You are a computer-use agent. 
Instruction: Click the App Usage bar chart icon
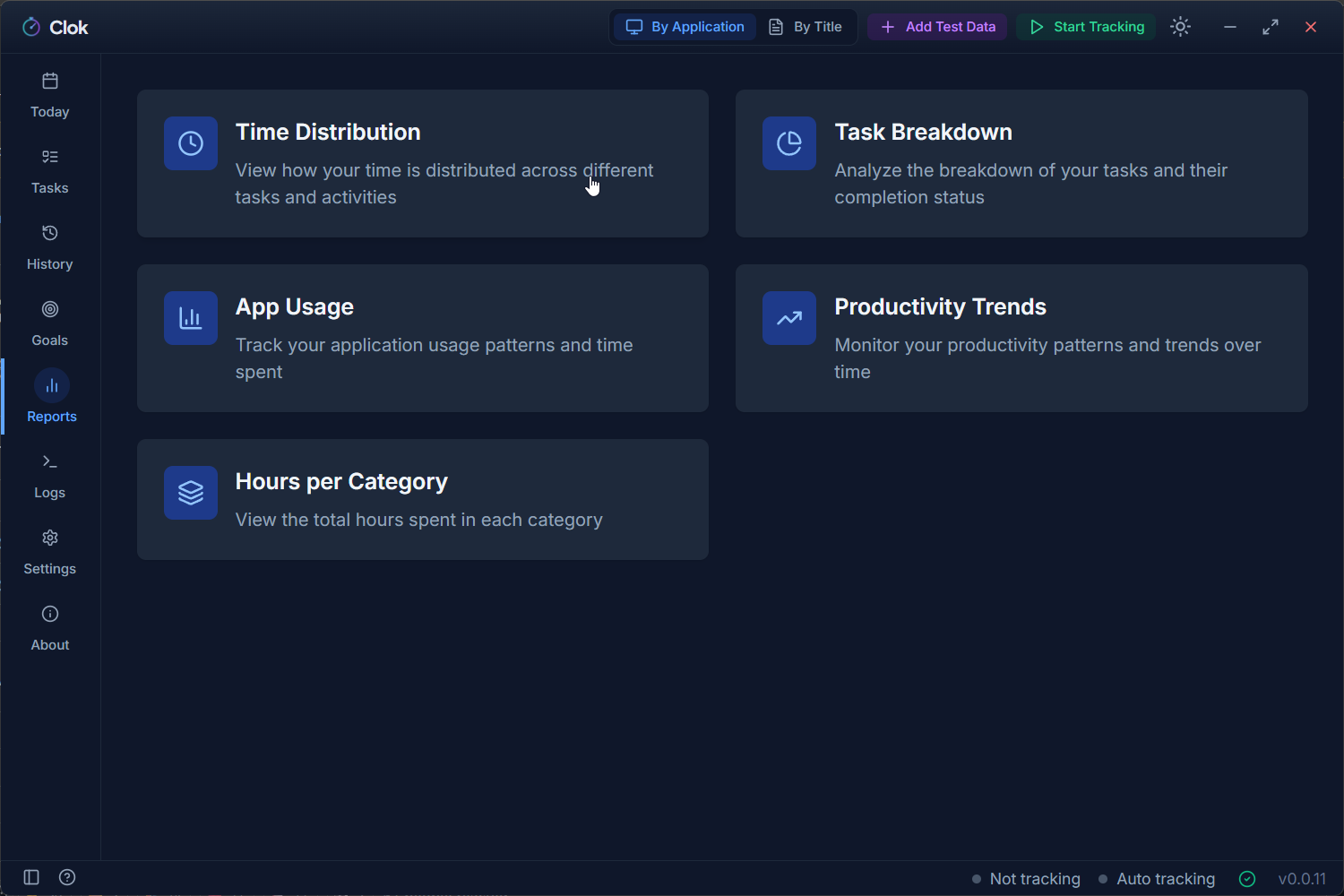(191, 318)
